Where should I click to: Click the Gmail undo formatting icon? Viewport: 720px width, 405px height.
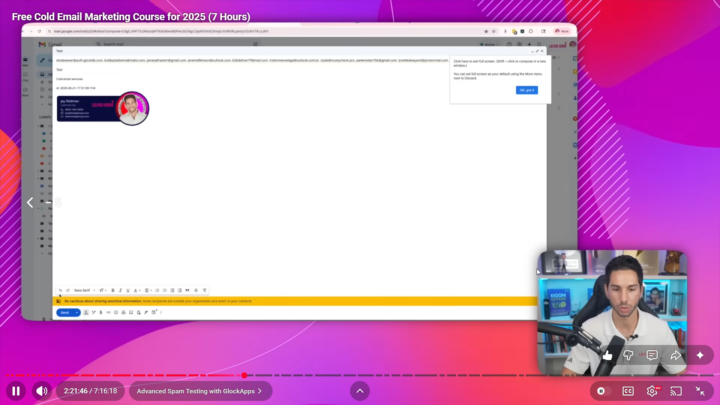(60, 290)
